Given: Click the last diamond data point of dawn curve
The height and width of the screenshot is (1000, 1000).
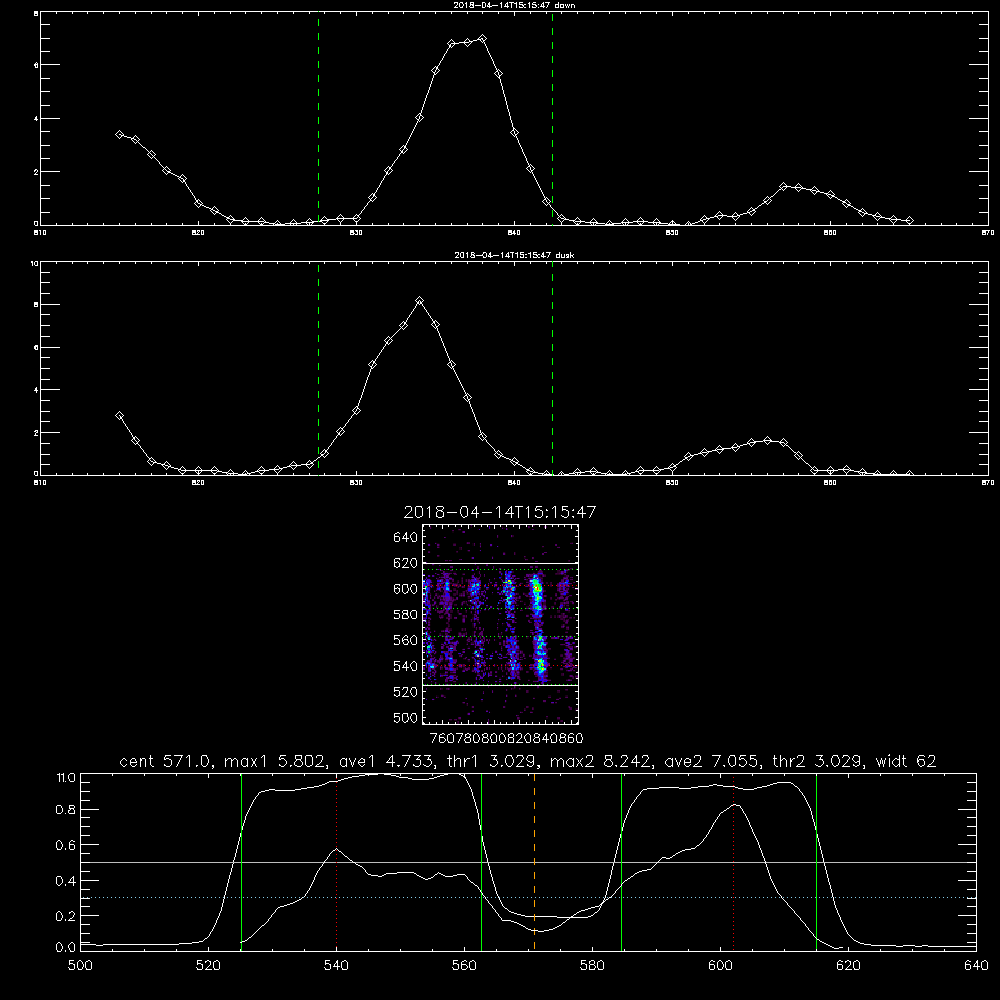Looking at the screenshot, I should point(909,220).
